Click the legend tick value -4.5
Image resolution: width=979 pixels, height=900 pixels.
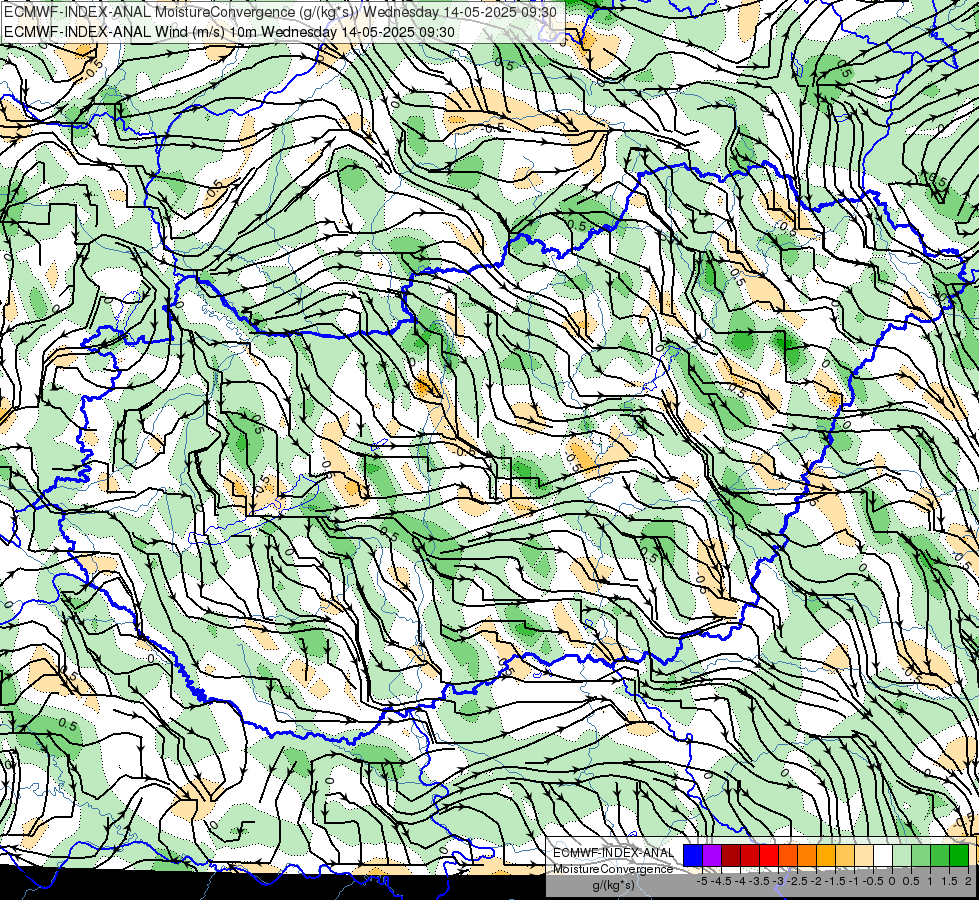pyautogui.click(x=721, y=881)
